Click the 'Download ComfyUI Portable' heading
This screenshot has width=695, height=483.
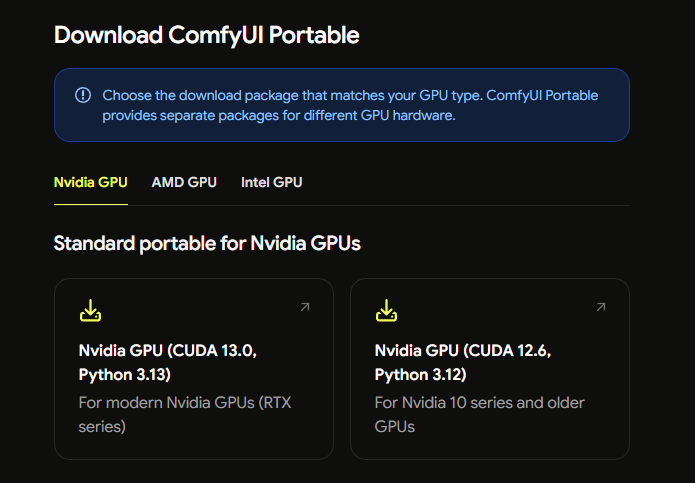coord(207,35)
